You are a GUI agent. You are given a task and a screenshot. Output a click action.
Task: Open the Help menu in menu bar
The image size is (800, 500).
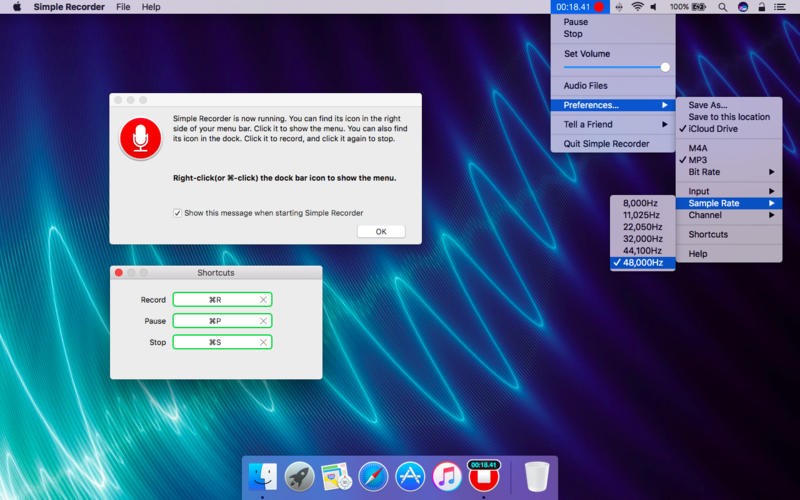151,7
